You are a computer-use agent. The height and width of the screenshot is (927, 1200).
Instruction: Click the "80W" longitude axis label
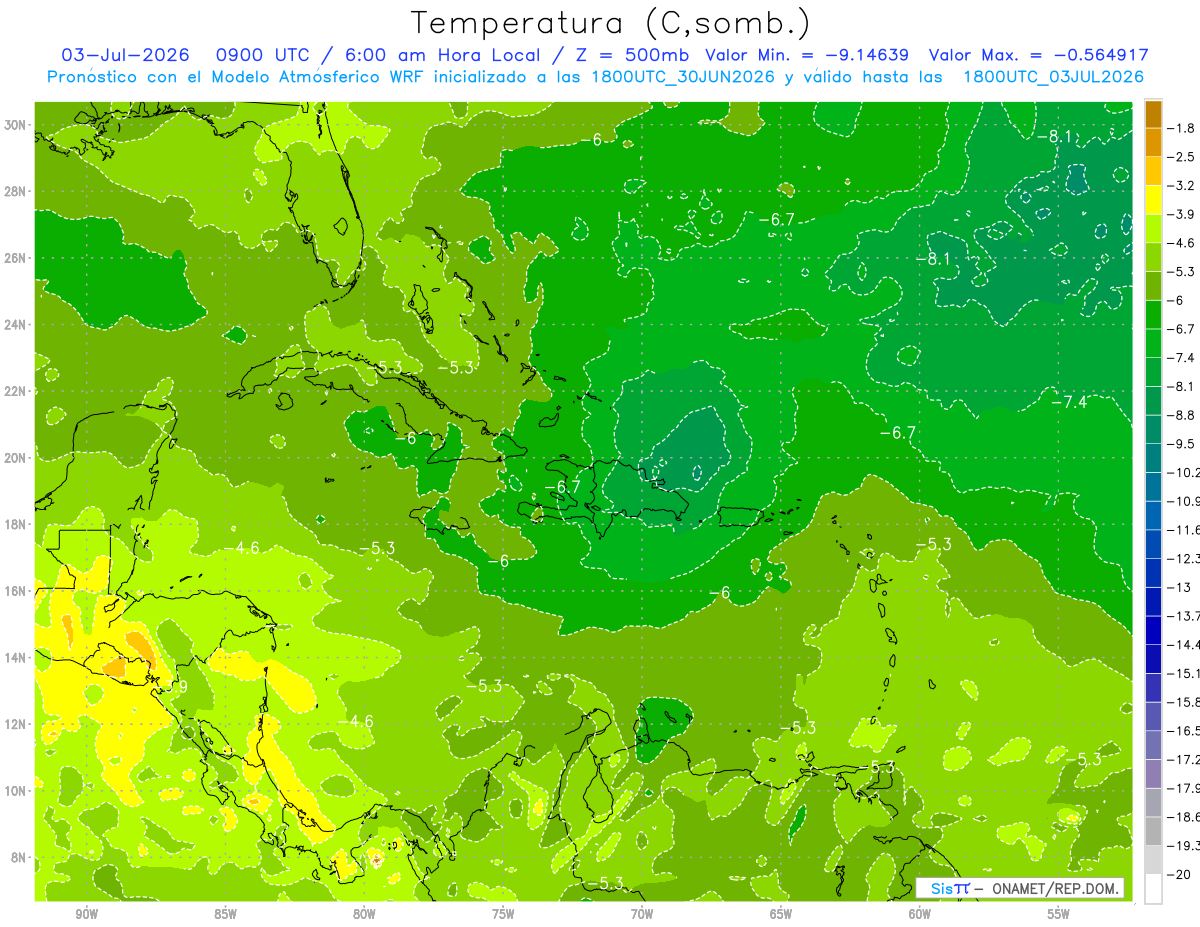tap(364, 915)
